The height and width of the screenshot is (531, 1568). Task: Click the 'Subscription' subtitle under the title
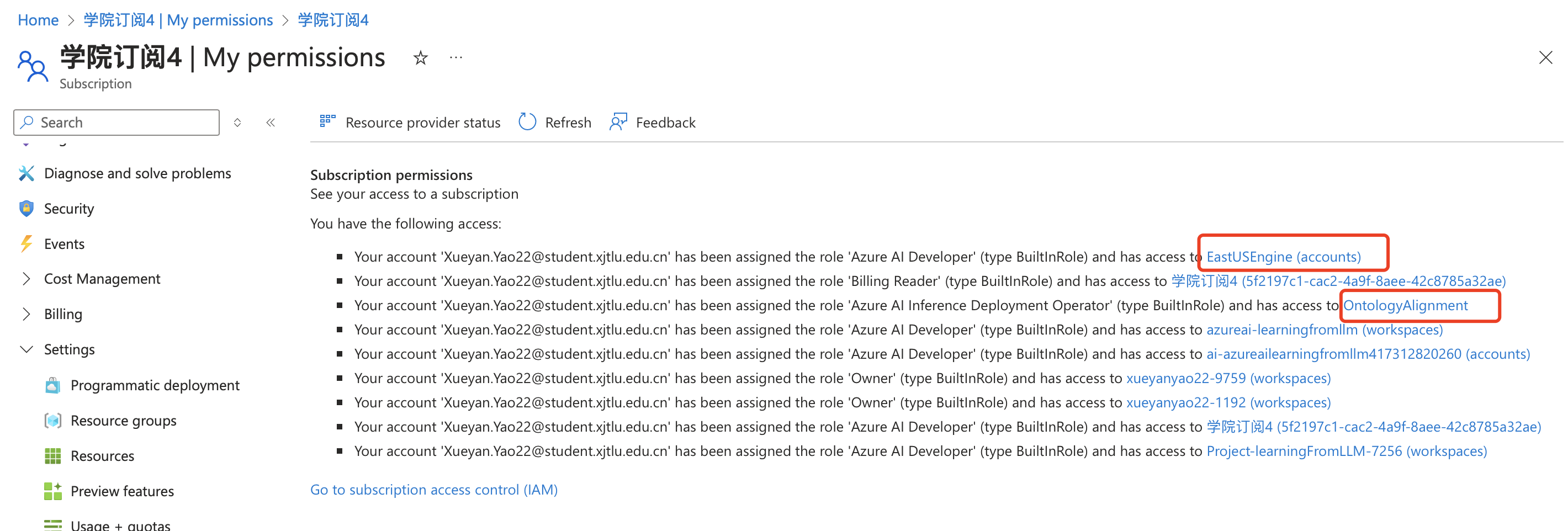click(96, 84)
